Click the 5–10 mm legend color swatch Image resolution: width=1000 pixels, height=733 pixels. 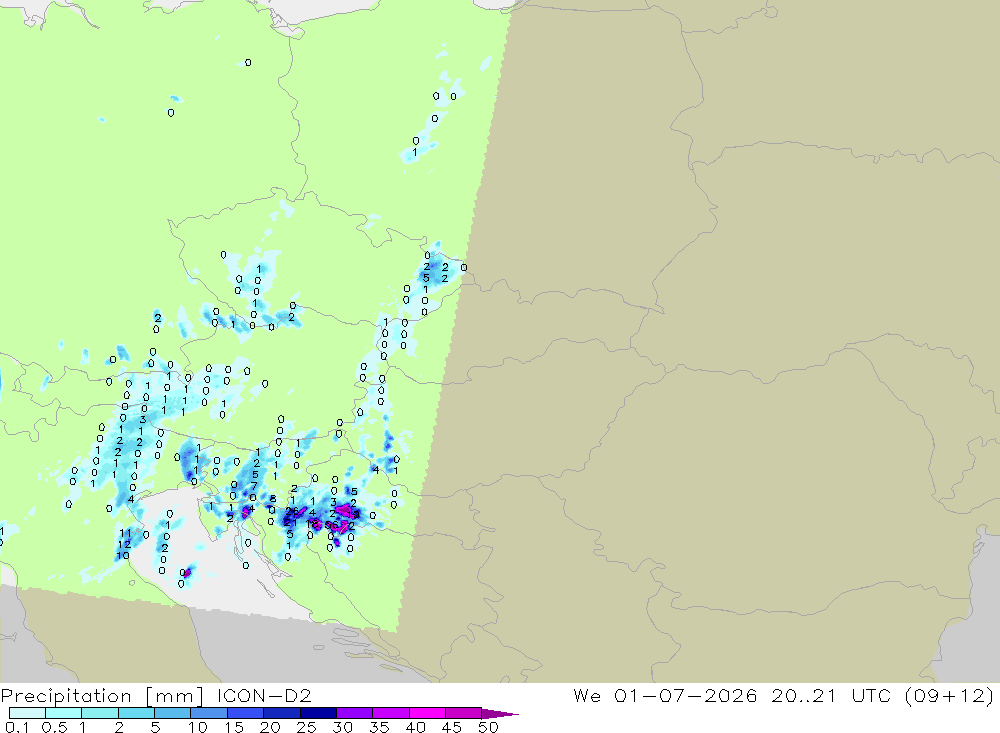(x=173, y=713)
